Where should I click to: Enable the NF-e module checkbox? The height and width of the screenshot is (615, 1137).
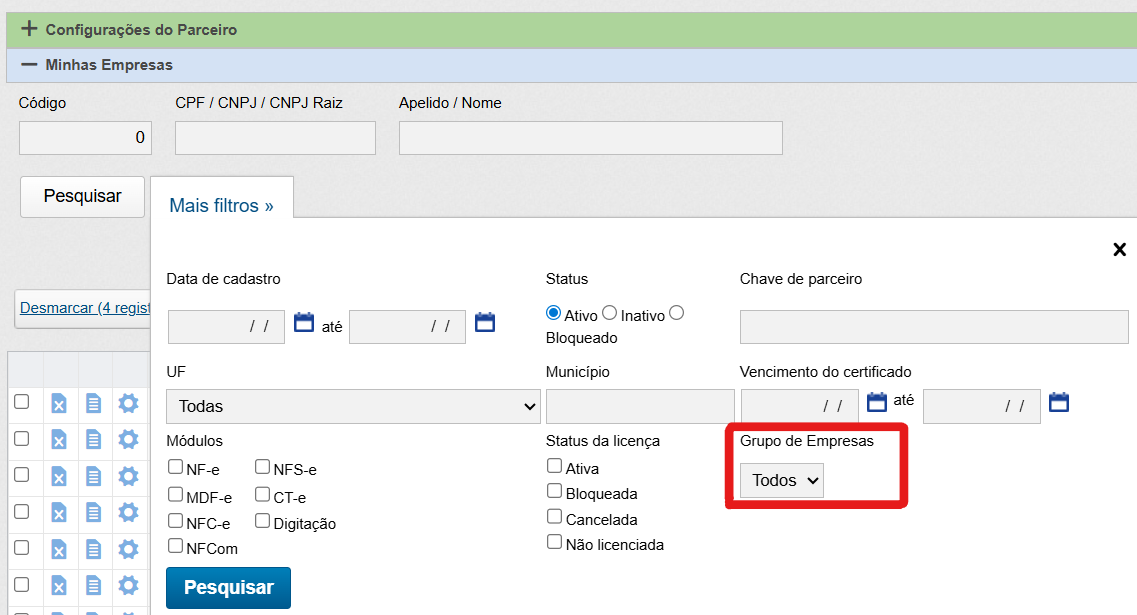click(x=176, y=467)
